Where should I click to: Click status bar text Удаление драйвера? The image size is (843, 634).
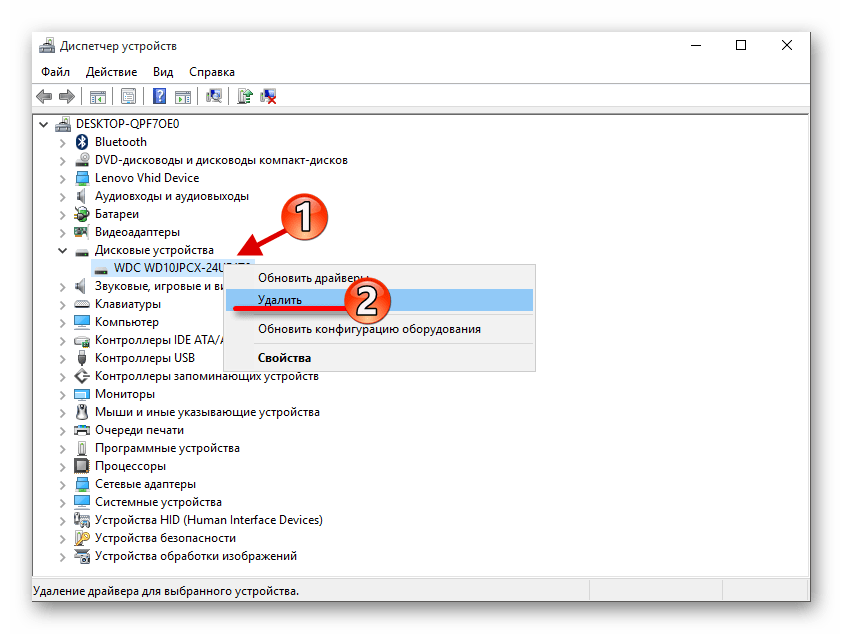click(166, 591)
